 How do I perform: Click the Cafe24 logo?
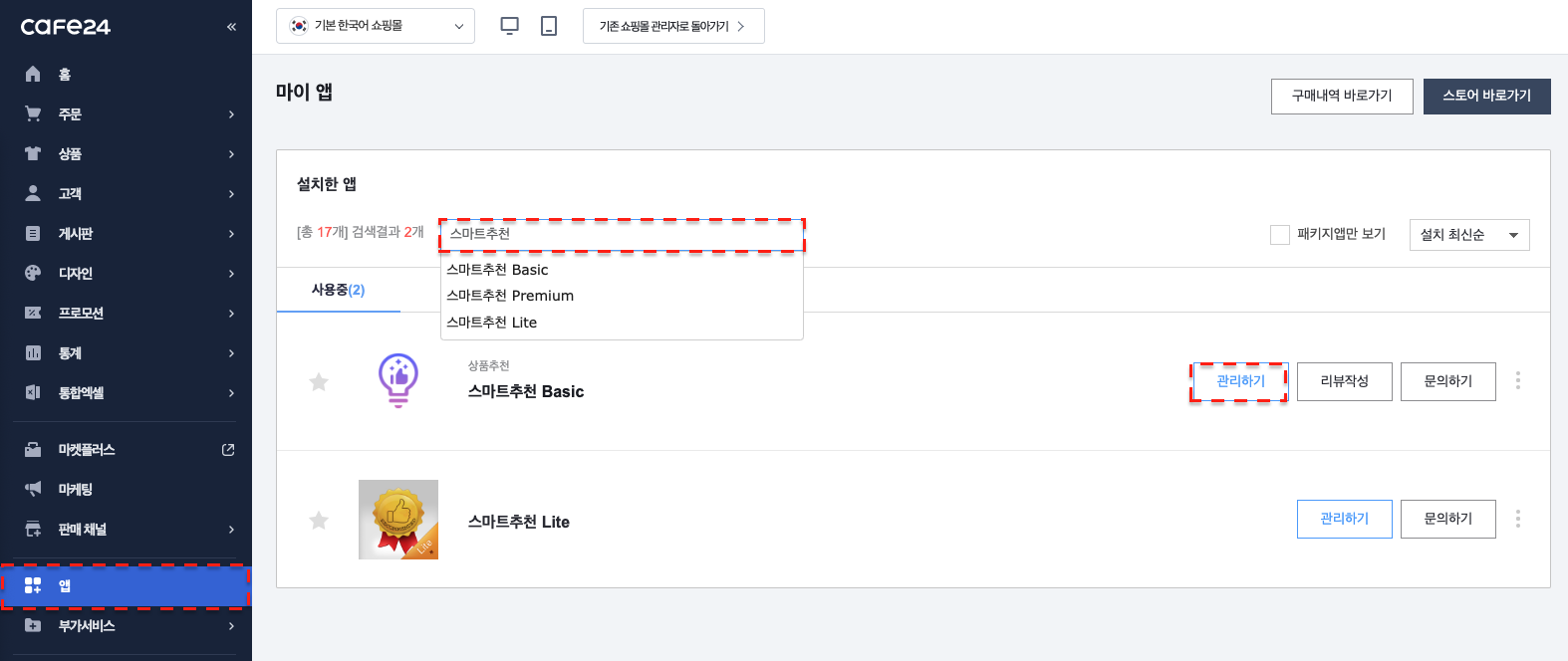pyautogui.click(x=66, y=27)
